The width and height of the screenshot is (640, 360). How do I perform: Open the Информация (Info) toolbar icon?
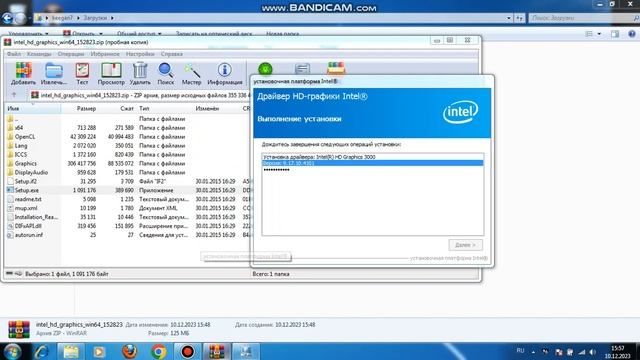coord(224,73)
